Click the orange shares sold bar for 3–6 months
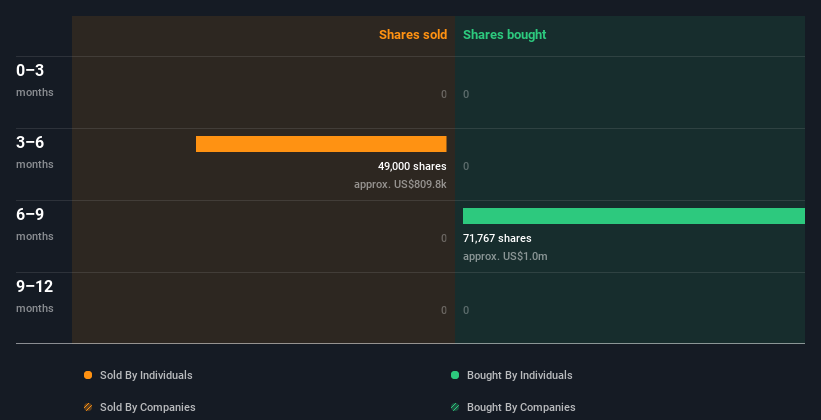Image resolution: width=821 pixels, height=420 pixels. [x=321, y=144]
